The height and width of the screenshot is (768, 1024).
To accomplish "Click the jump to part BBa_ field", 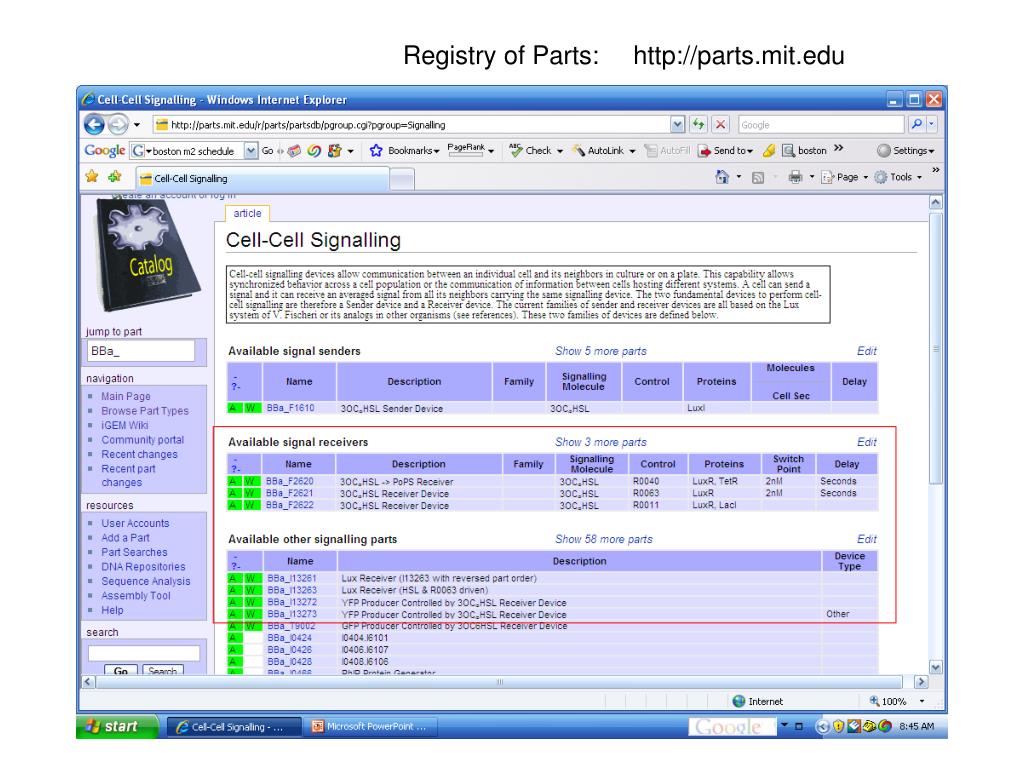I will (140, 351).
